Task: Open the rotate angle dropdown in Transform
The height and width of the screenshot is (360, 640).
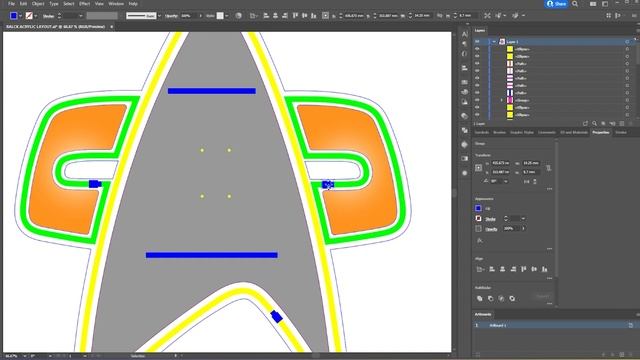Action: (506, 181)
